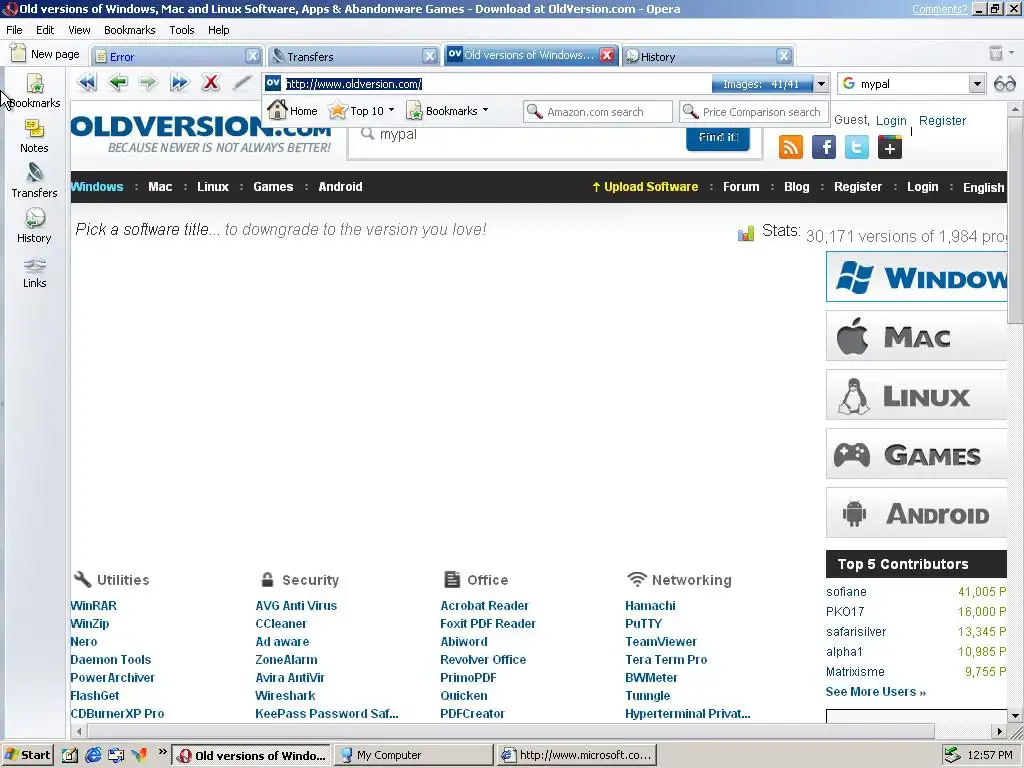Open the TeamViewer link
This screenshot has width=1024, height=768.
661,641
